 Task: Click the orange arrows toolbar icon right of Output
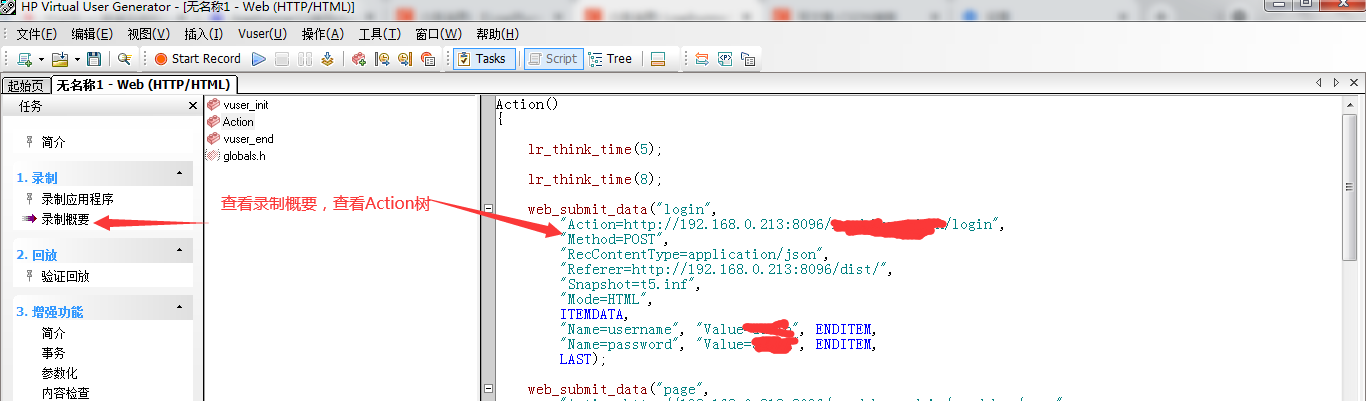tap(702, 59)
